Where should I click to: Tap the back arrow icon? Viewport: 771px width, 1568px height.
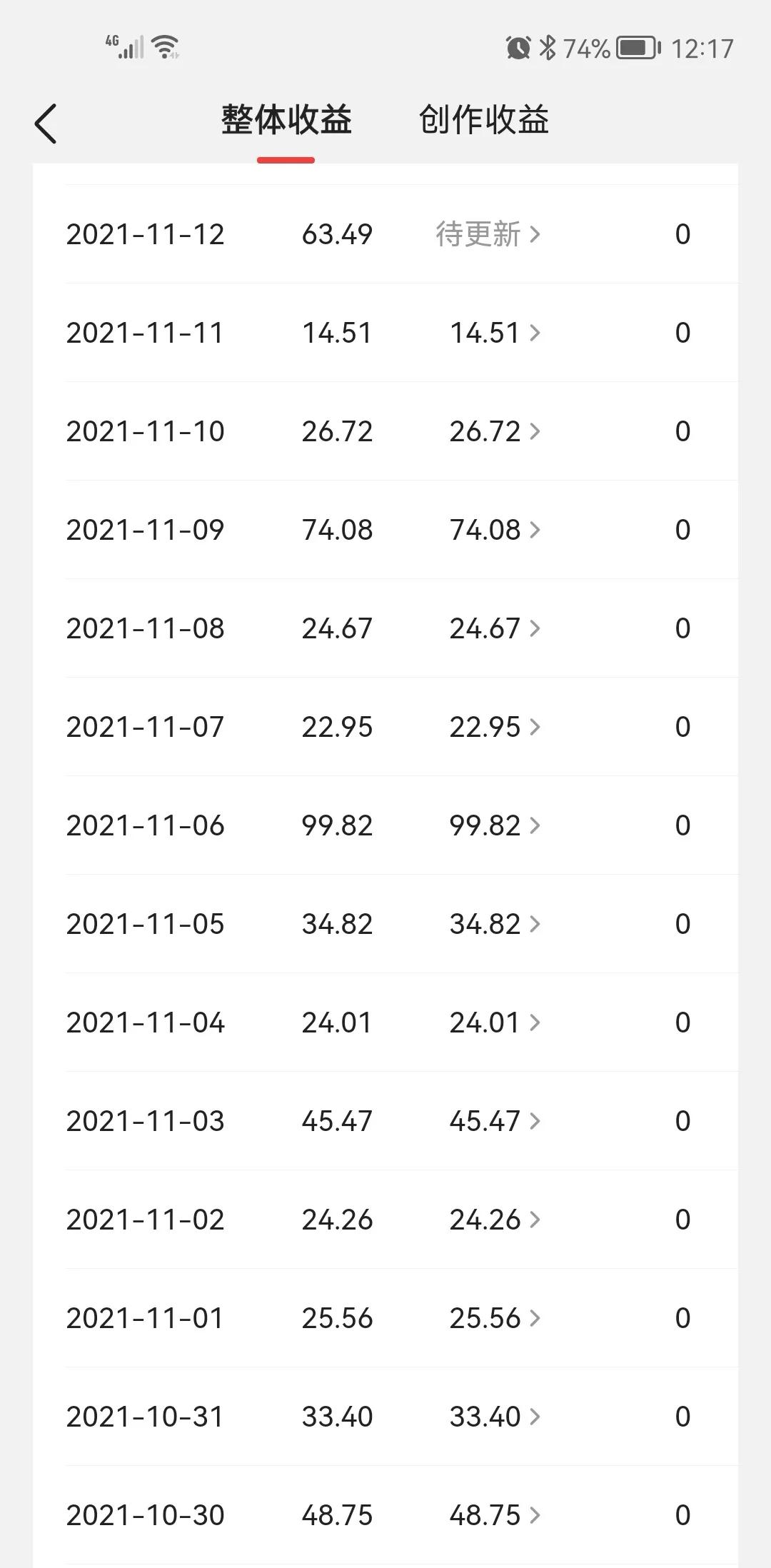point(46,124)
